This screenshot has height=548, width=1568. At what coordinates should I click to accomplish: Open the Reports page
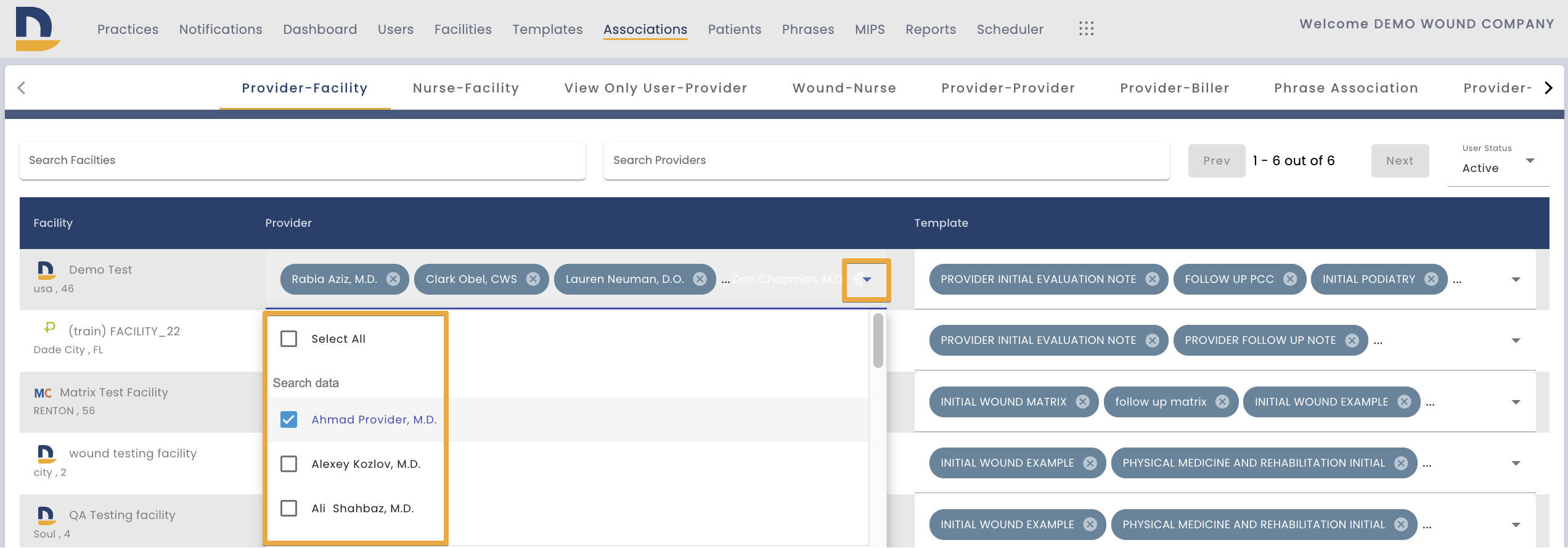[931, 29]
